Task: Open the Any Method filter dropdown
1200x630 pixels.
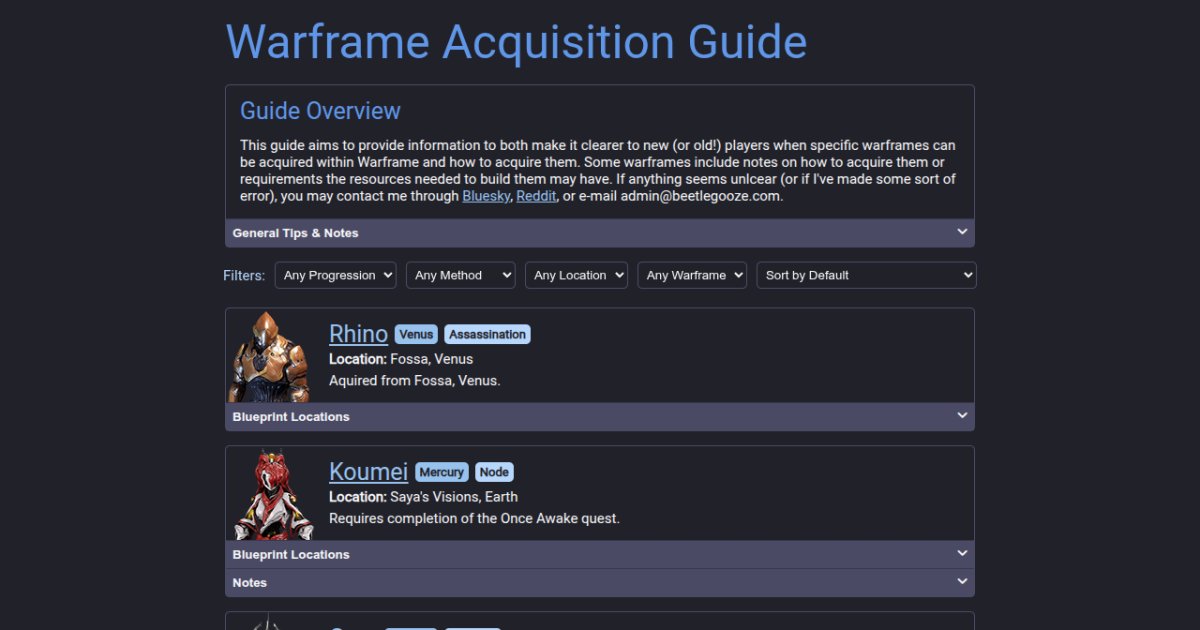Action: click(460, 275)
